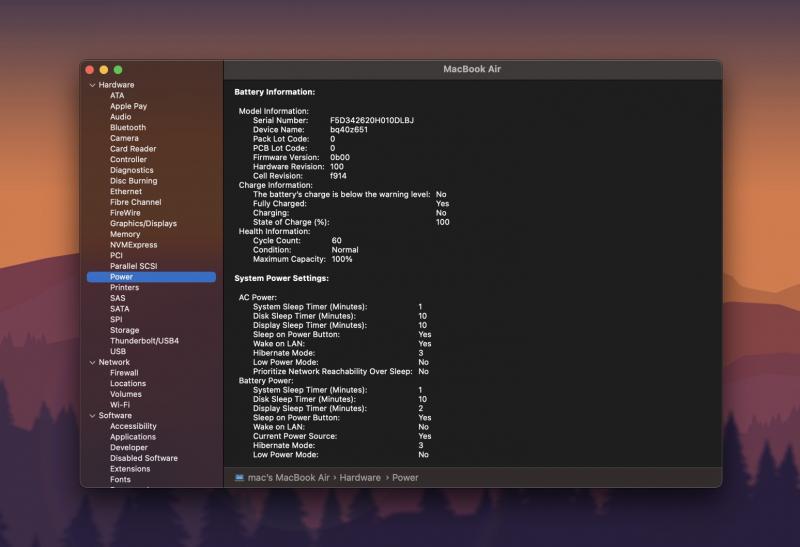Open the USB hardware entry
The width and height of the screenshot is (800, 547).
pyautogui.click(x=118, y=351)
